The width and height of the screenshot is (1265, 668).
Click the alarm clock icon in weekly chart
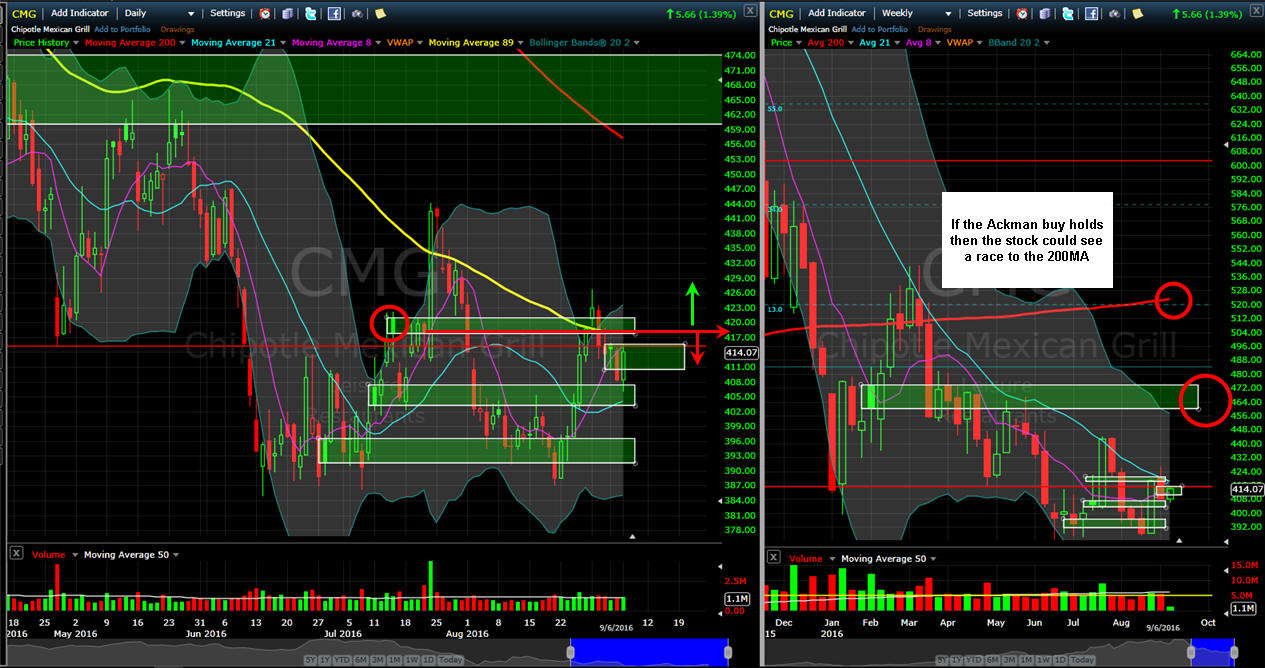[1022, 14]
